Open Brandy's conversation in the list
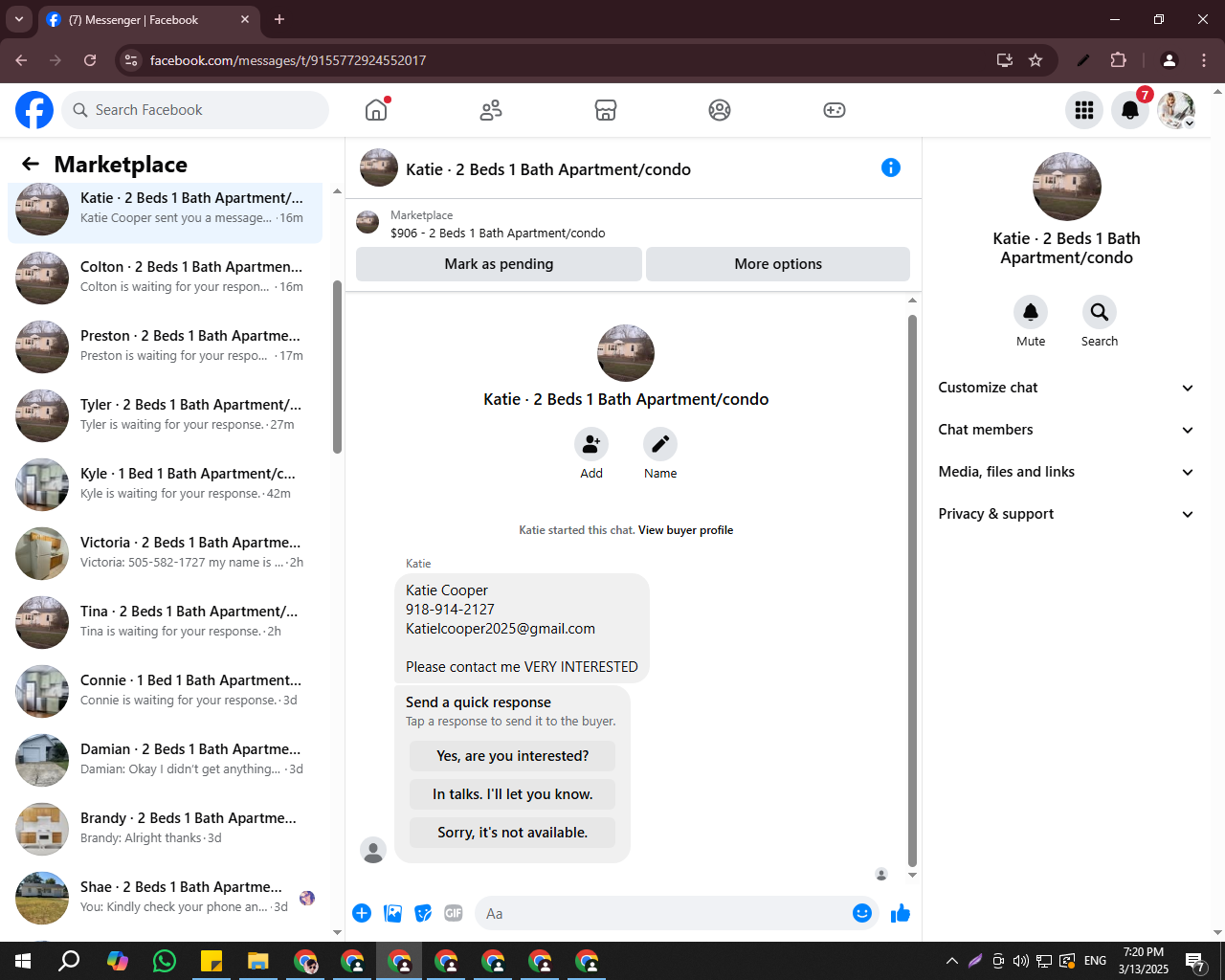1225x980 pixels. (x=165, y=829)
